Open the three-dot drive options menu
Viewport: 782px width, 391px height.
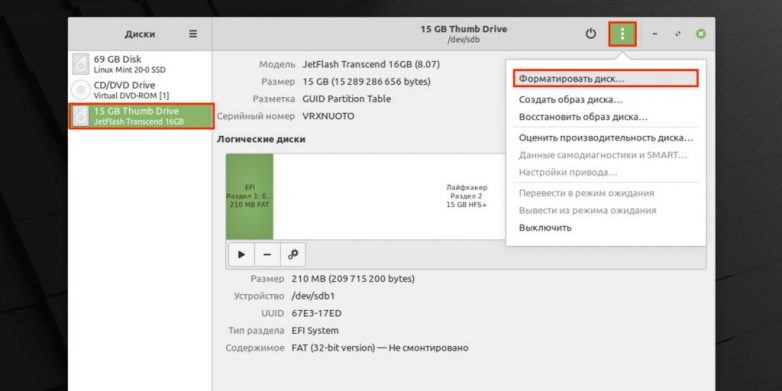pyautogui.click(x=622, y=34)
